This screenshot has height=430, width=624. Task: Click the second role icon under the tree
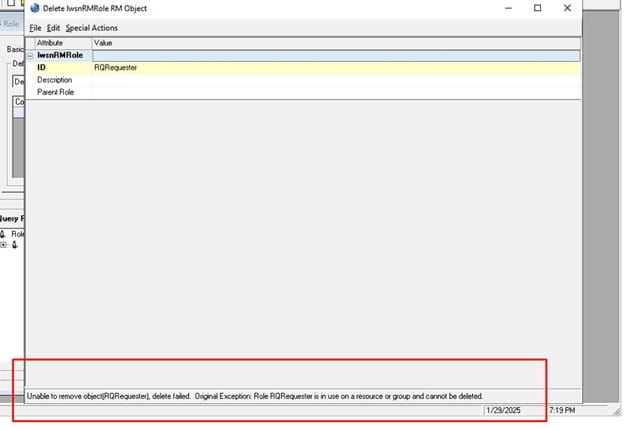click(14, 245)
